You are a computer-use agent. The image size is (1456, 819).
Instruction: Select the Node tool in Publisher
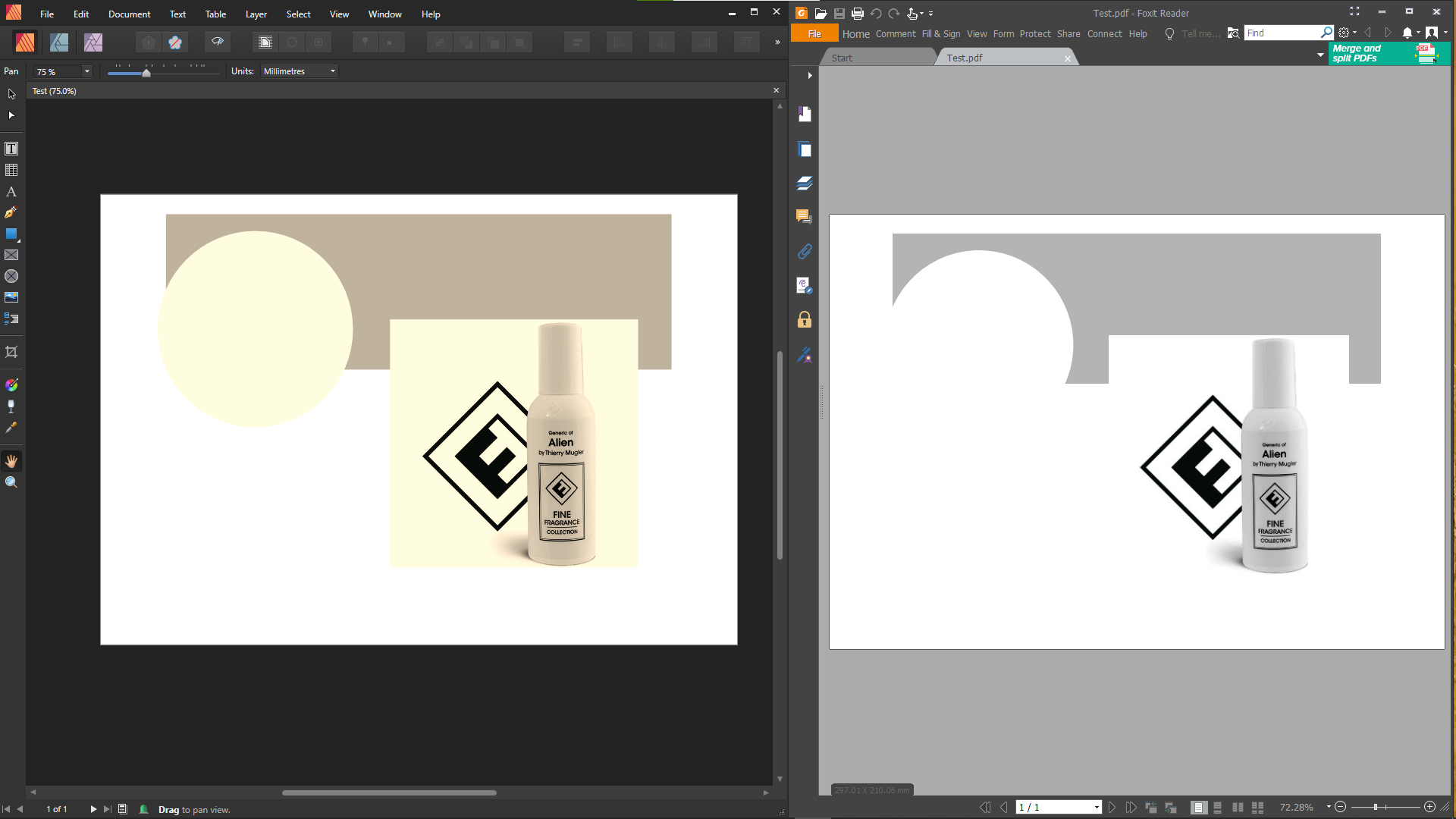pyautogui.click(x=11, y=115)
